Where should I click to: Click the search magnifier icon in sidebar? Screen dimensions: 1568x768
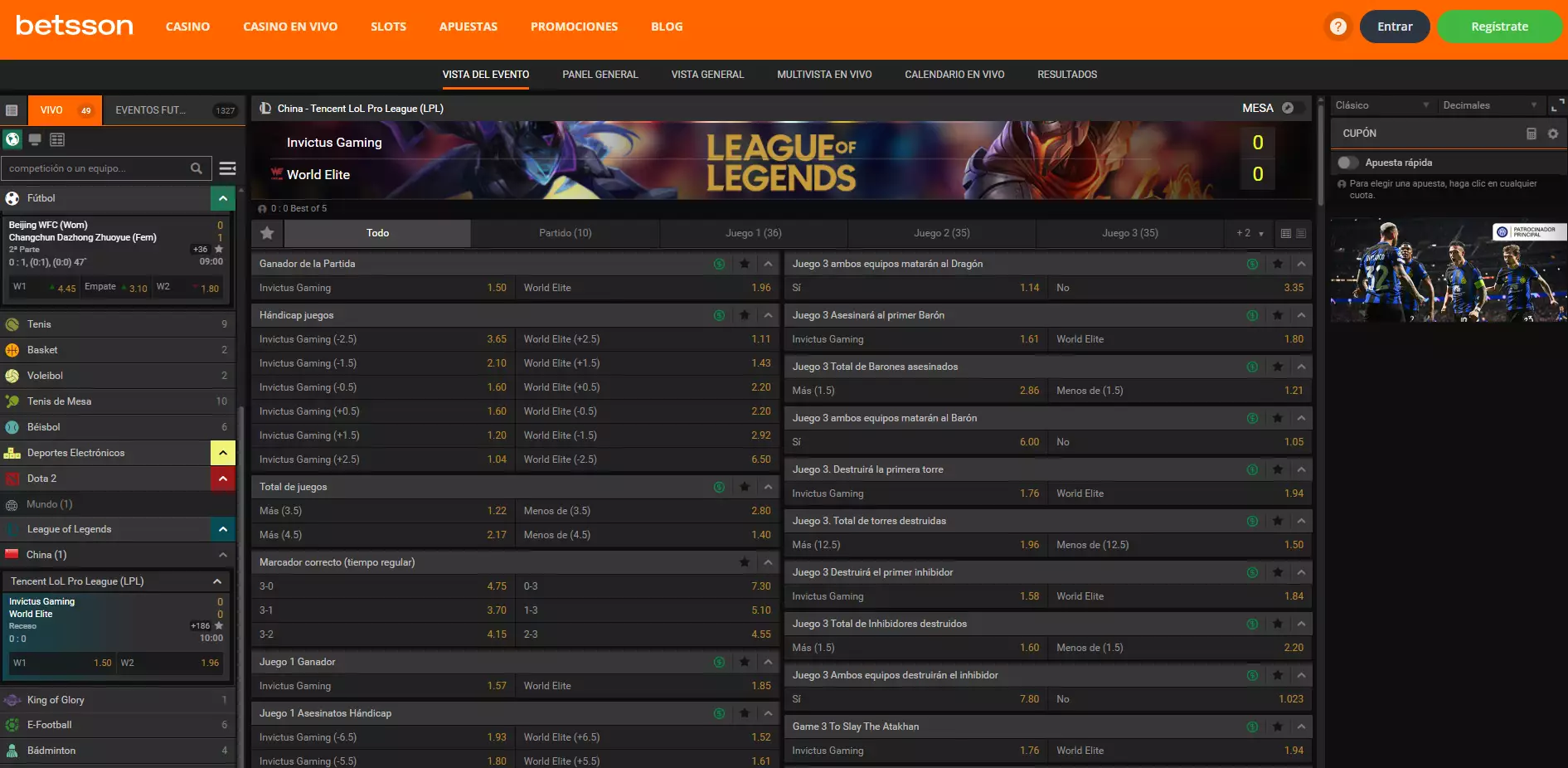click(197, 168)
